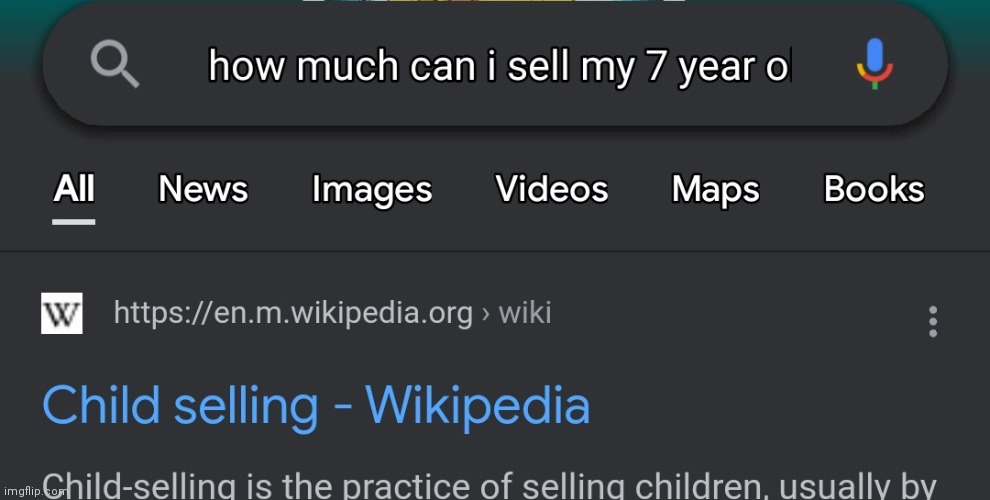Click the en.m.wikipedia.org URL text
This screenshot has height=500, width=990.
pyautogui.click(x=293, y=313)
